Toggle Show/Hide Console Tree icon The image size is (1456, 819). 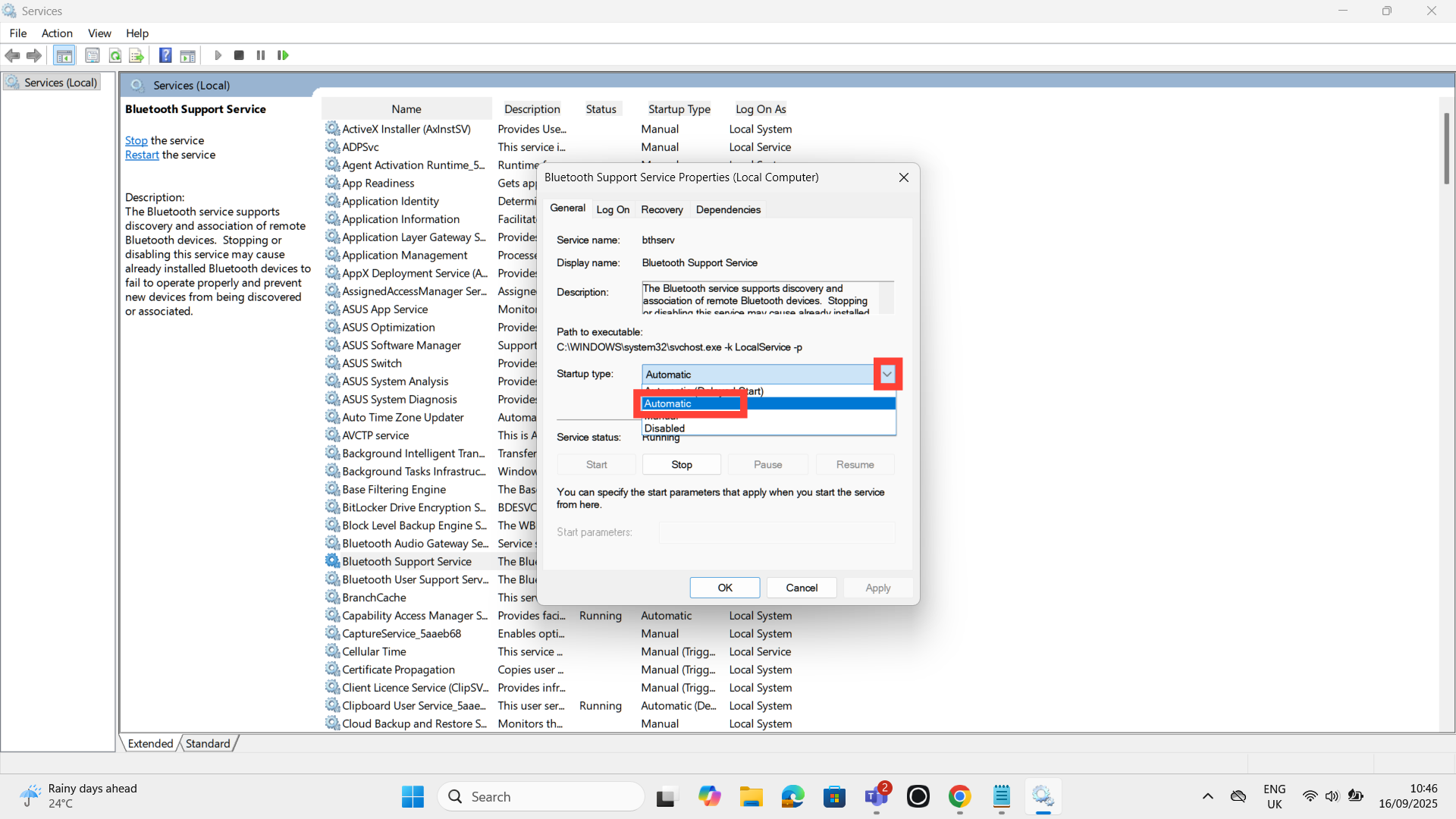[x=64, y=55]
